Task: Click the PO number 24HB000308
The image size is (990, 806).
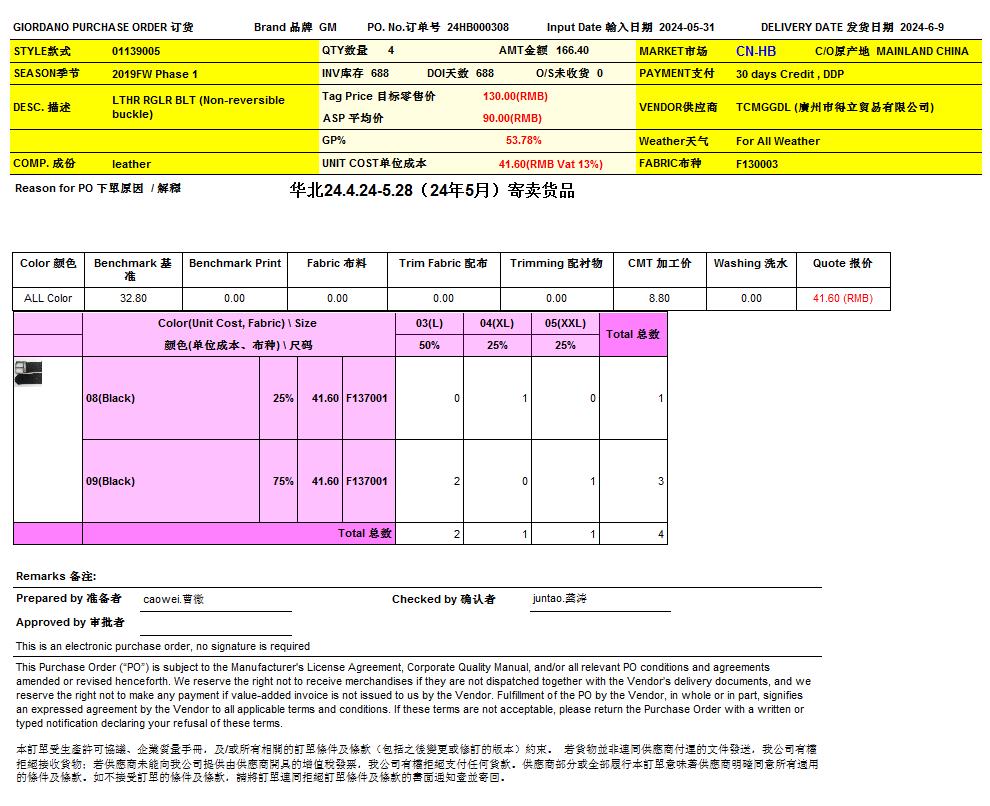Action: click(x=477, y=28)
